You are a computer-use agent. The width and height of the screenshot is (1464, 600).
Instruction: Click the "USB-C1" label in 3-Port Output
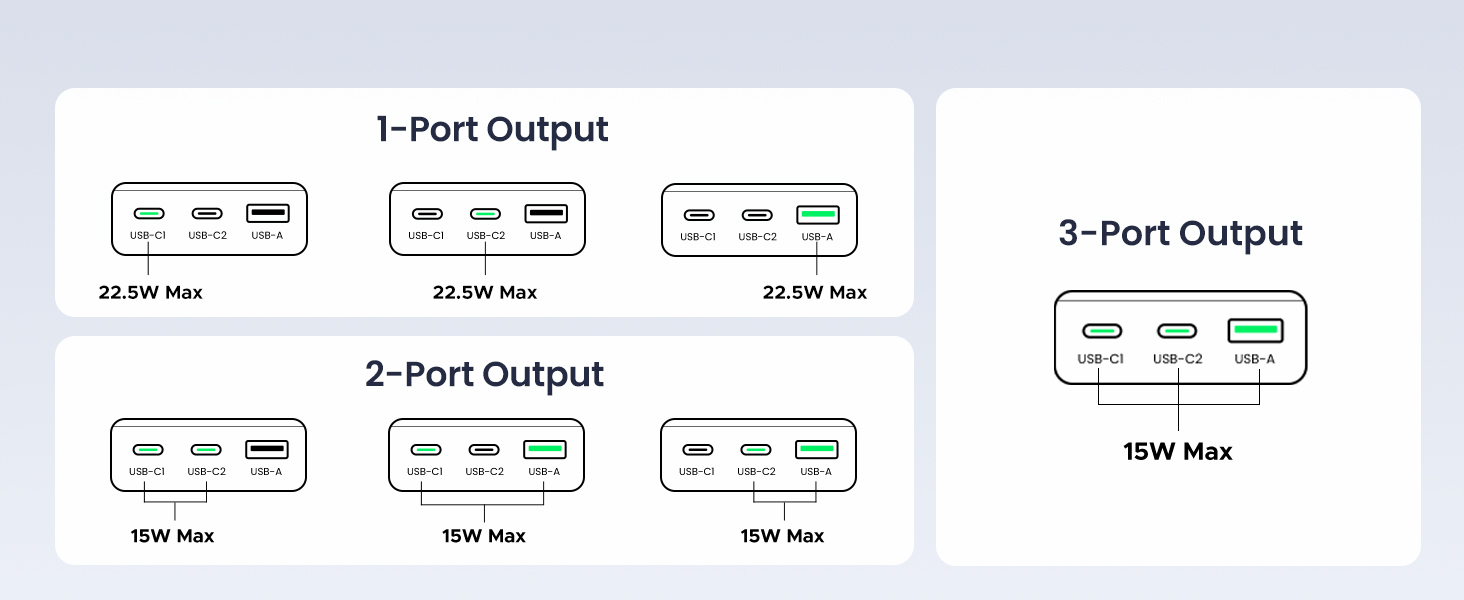pos(1100,359)
